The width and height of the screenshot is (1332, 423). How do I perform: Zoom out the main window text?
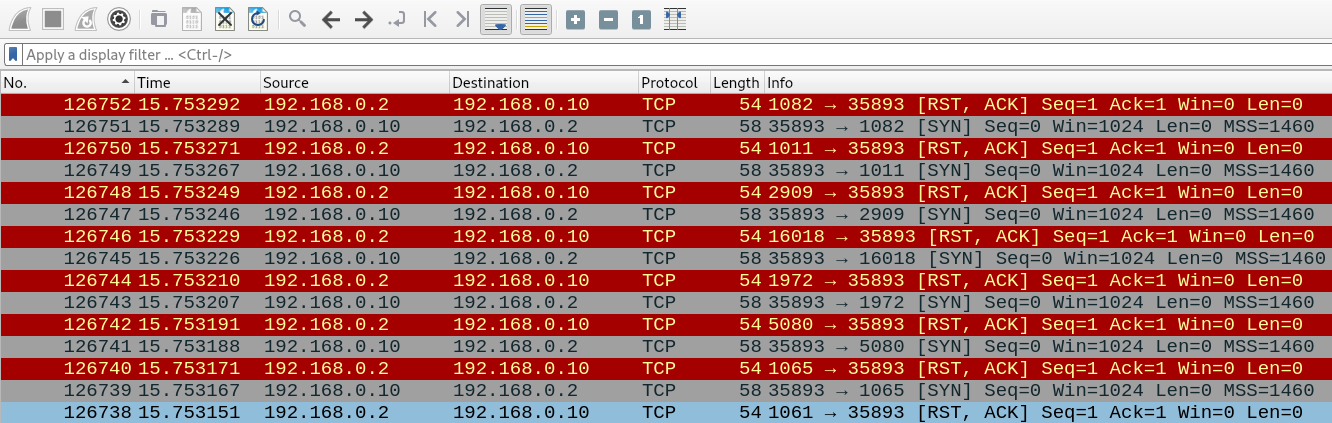click(x=608, y=19)
